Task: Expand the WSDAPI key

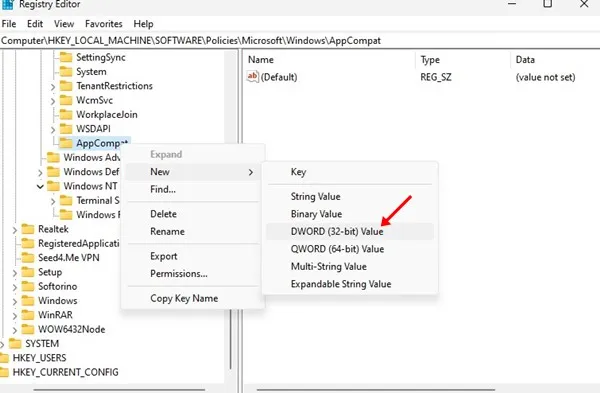Action: coord(53,130)
